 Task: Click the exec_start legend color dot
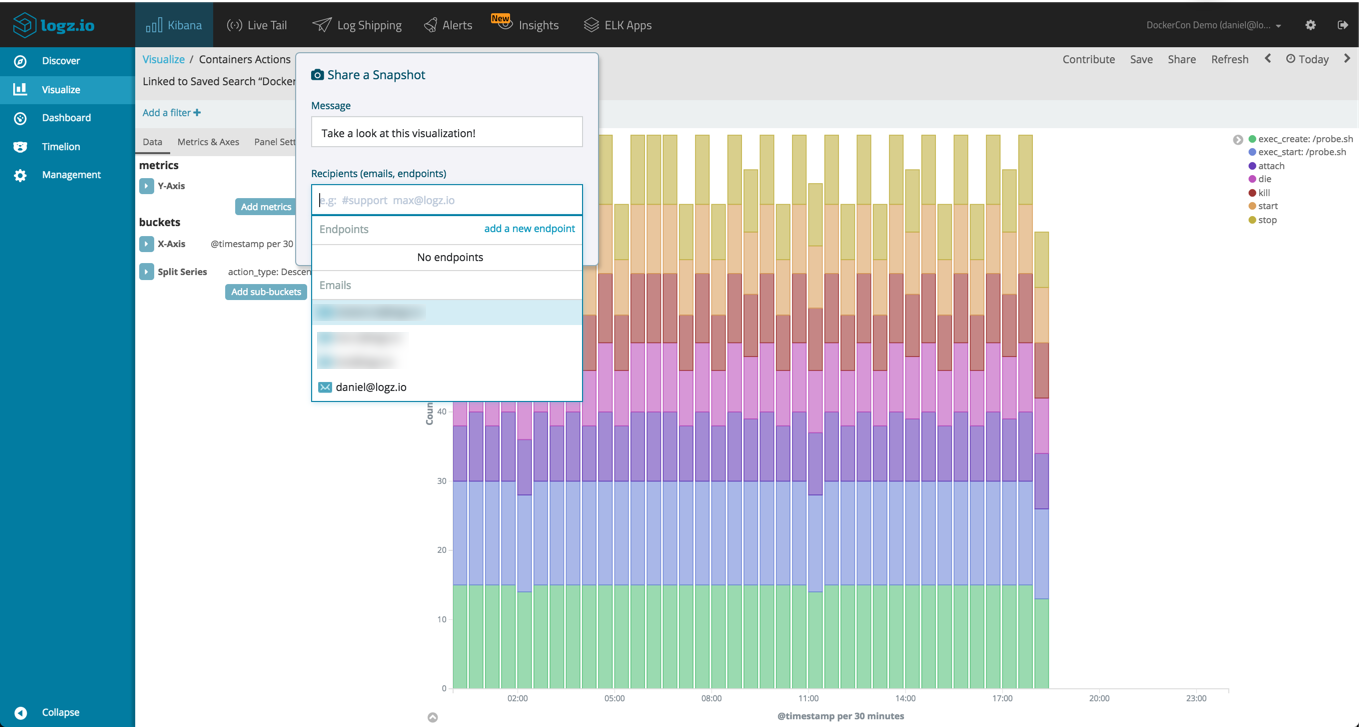point(1252,152)
